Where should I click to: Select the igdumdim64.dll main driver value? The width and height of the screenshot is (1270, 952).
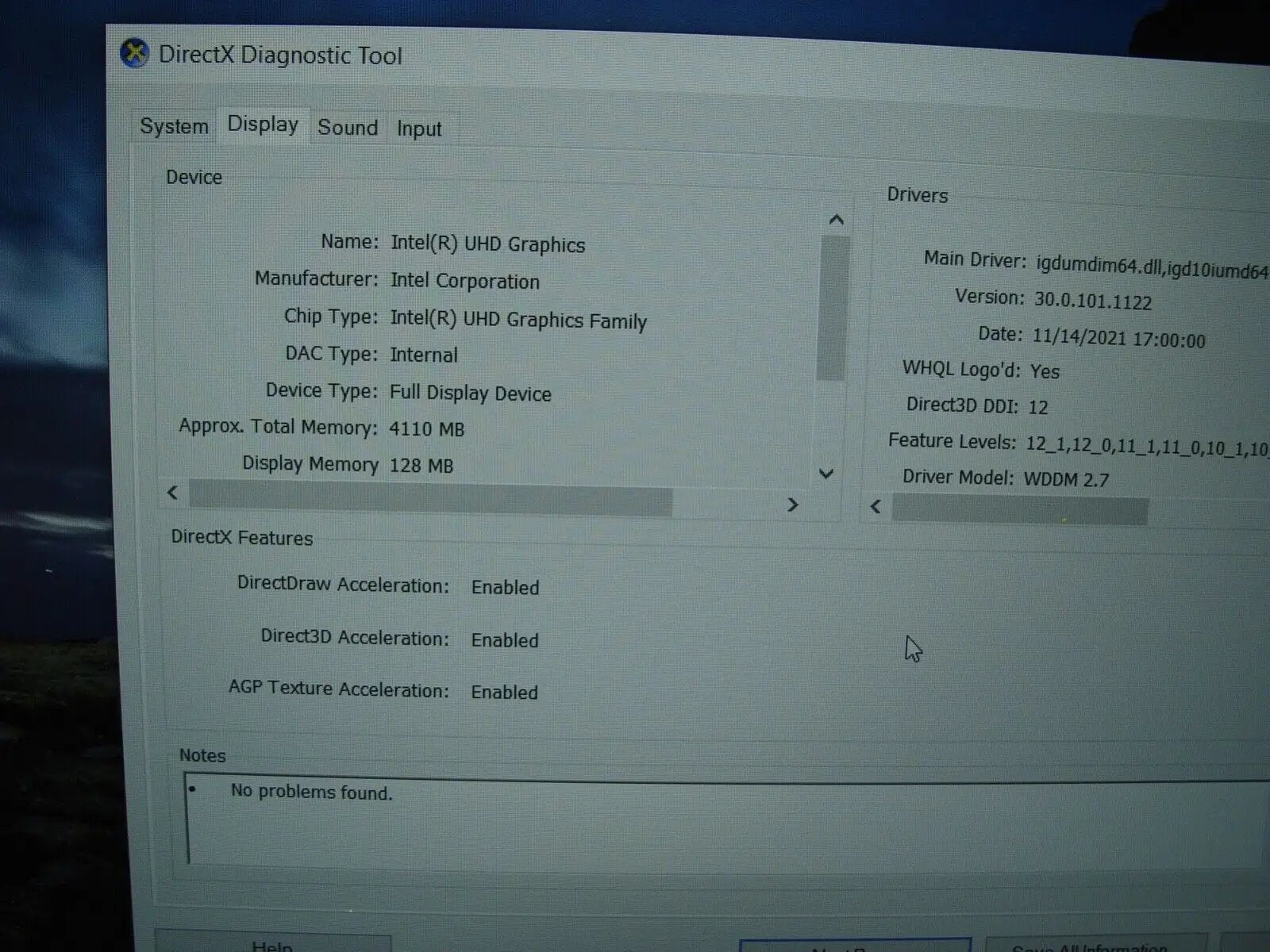[x=1153, y=268]
